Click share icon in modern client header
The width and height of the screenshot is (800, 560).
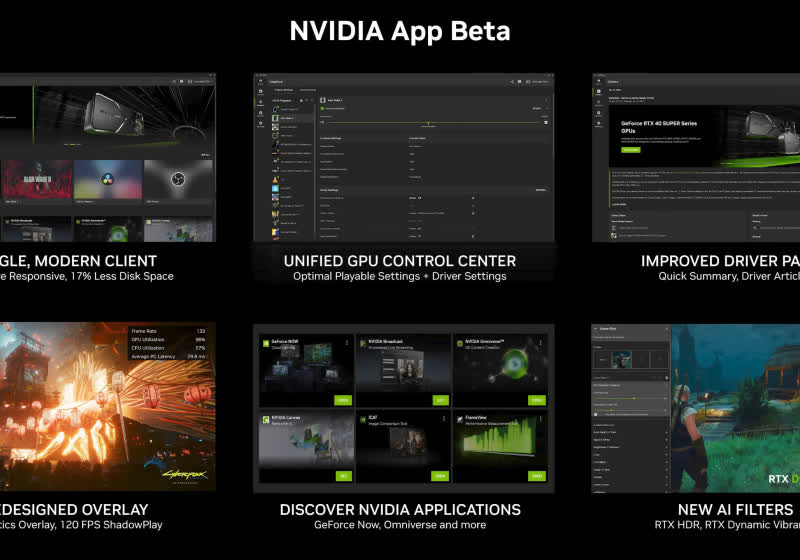pyautogui.click(x=174, y=82)
